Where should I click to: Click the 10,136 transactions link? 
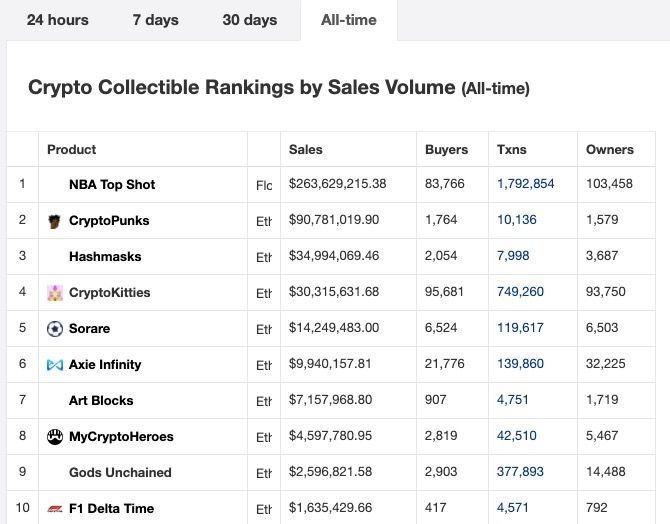(x=517, y=220)
